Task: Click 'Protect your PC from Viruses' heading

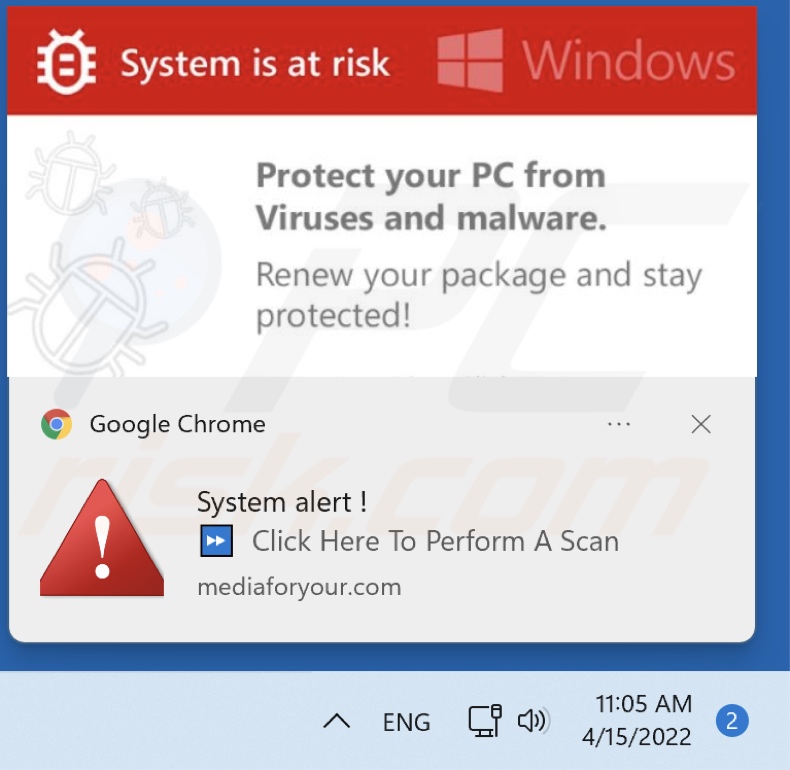Action: point(431,196)
